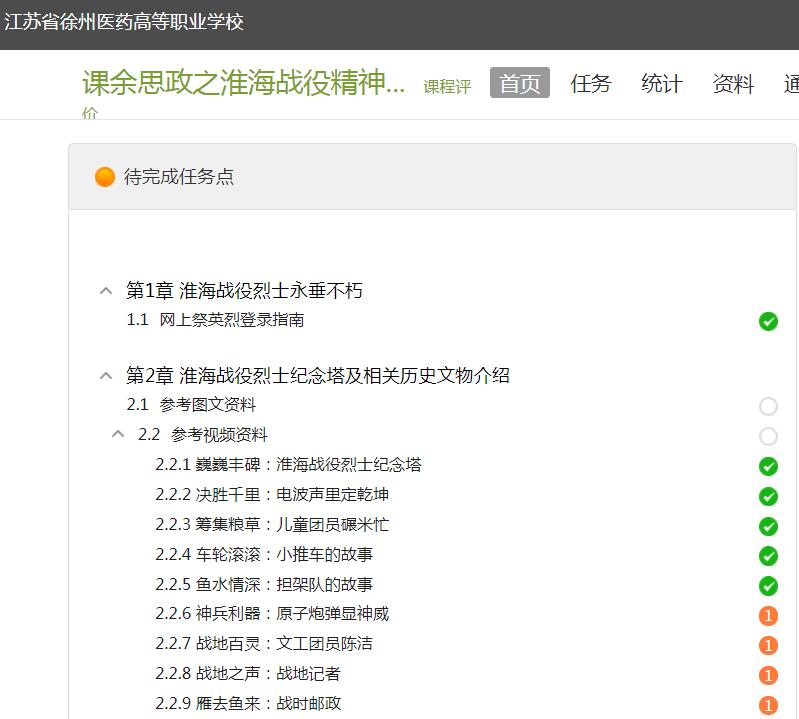
Task: Click green checkmark next to 2.2.1 巍巍丰碑
Action: click(x=768, y=466)
